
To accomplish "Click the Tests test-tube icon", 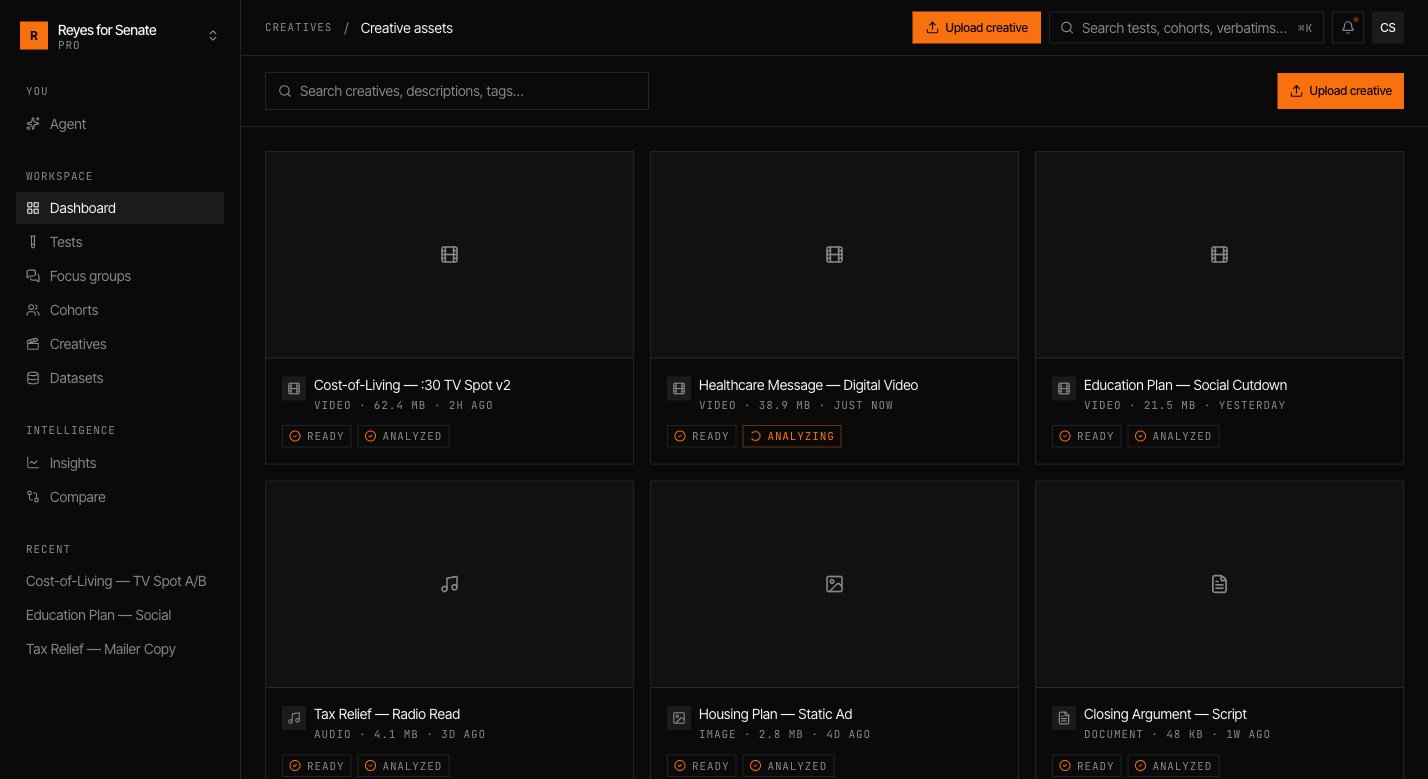I will (33, 242).
